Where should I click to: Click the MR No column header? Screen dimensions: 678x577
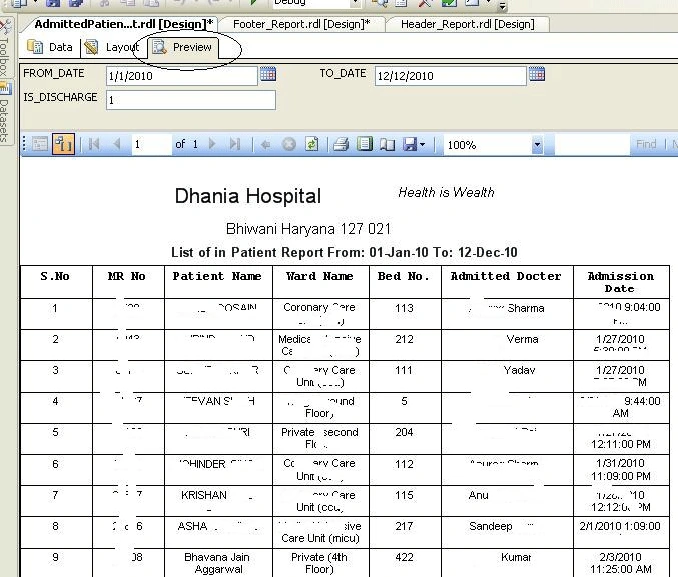tap(128, 282)
